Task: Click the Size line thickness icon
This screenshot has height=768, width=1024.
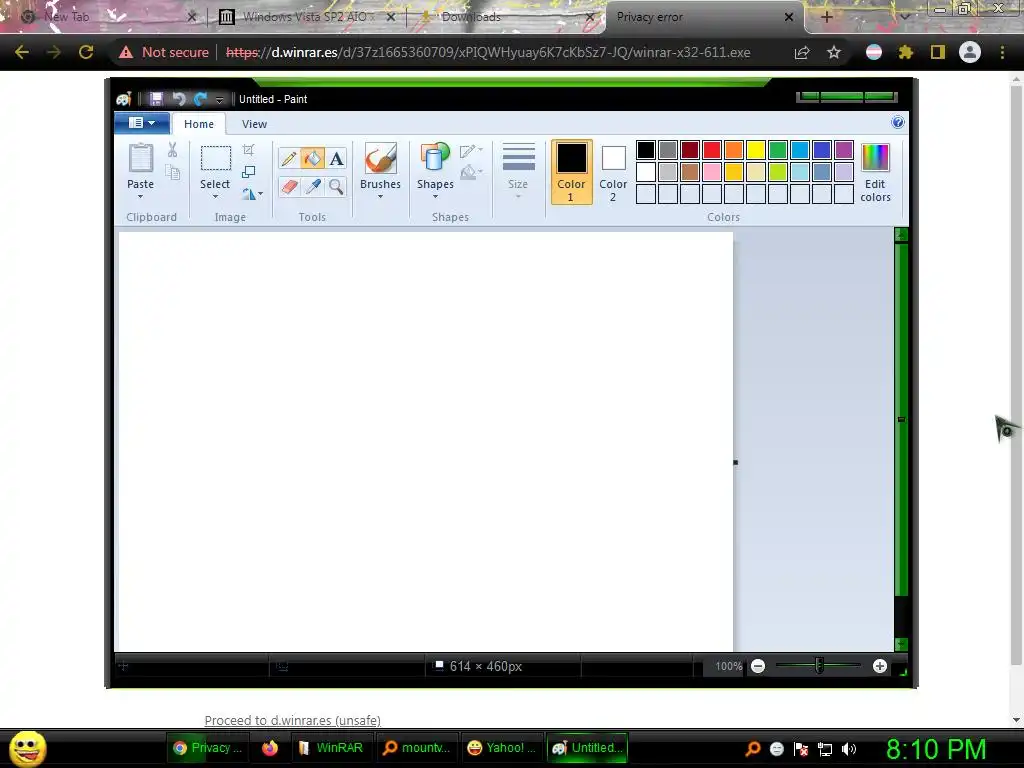Action: [x=519, y=157]
